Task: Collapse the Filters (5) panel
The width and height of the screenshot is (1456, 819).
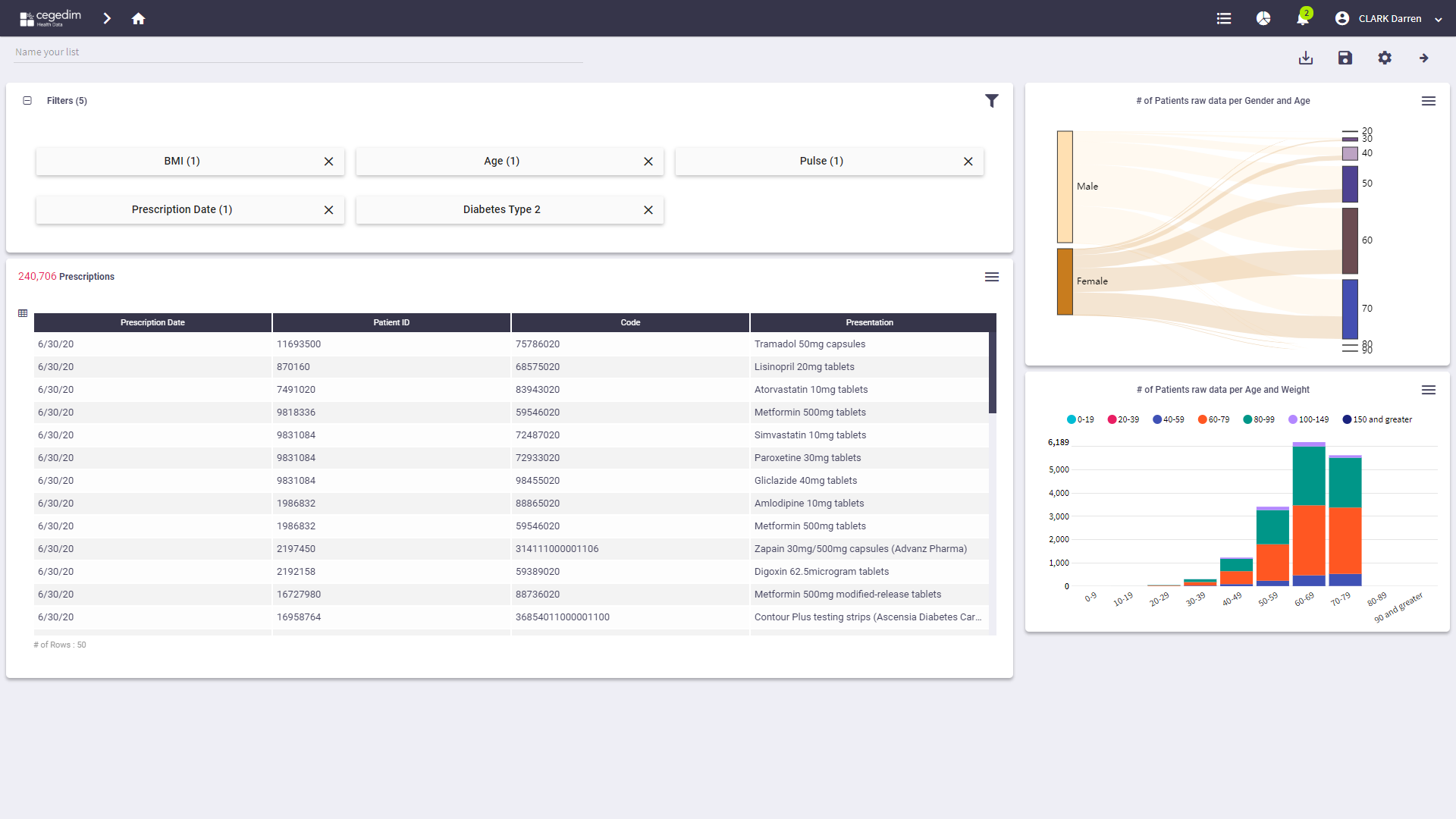Action: coord(27,101)
